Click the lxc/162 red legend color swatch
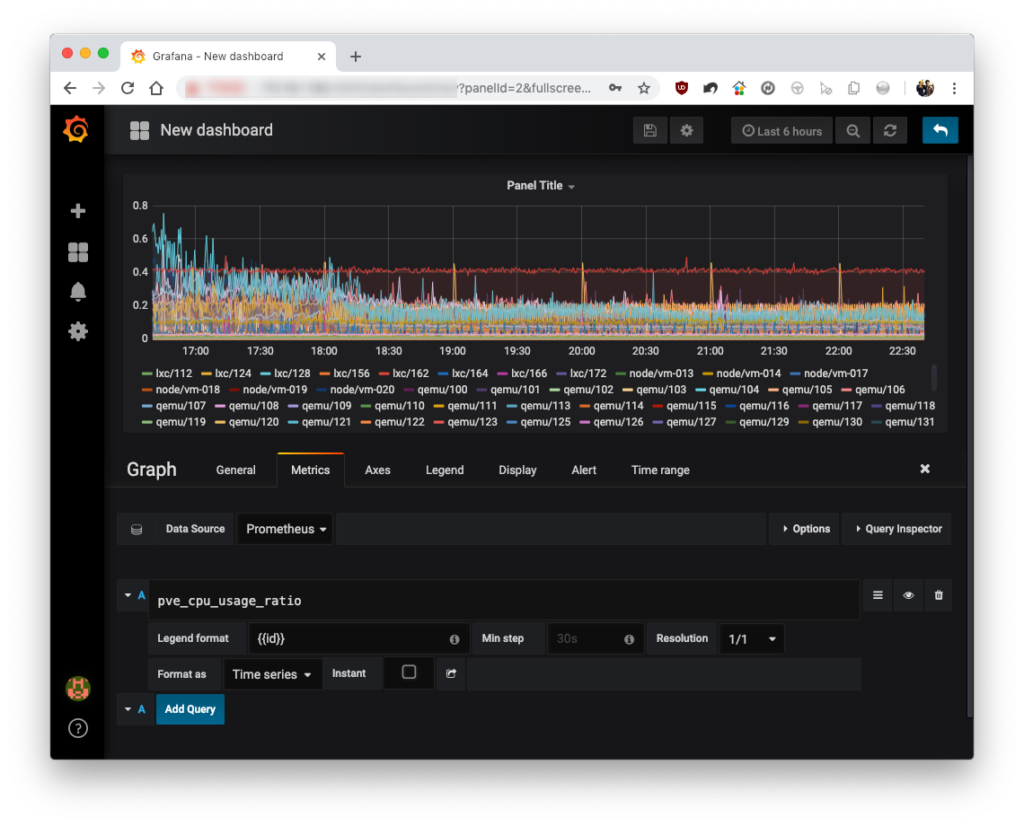This screenshot has height=826, width=1024. 384,374
